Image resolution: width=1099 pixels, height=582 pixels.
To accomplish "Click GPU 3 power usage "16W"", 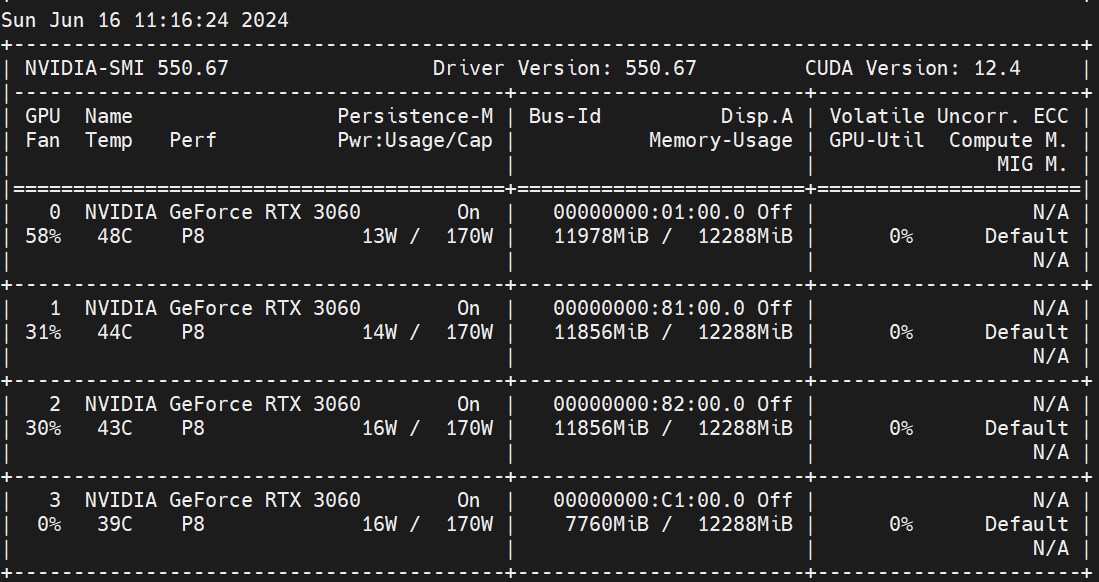I will pyautogui.click(x=379, y=525).
